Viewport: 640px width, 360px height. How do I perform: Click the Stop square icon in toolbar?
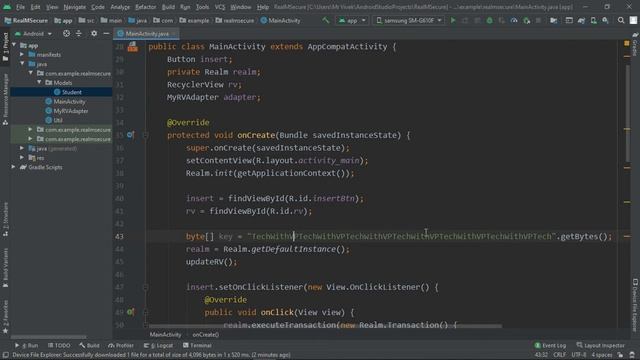click(538, 20)
